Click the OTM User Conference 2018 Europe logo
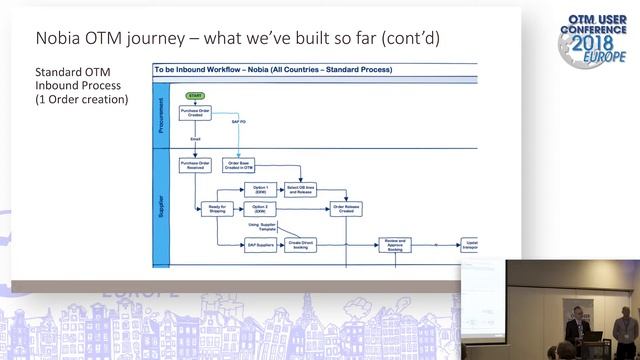The height and width of the screenshot is (360, 640). [x=593, y=41]
